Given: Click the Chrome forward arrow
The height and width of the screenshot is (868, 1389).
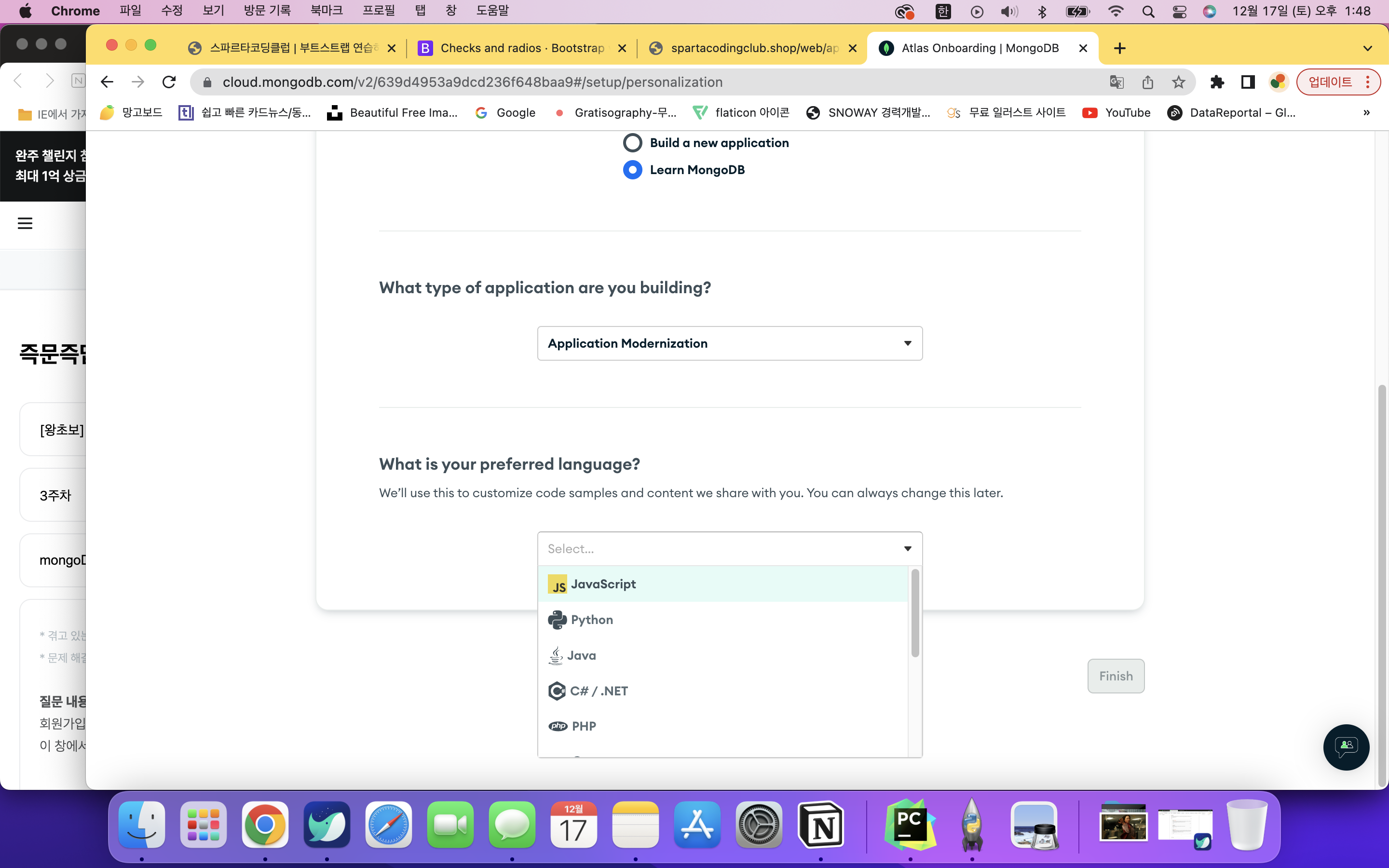Looking at the screenshot, I should pyautogui.click(x=138, y=82).
